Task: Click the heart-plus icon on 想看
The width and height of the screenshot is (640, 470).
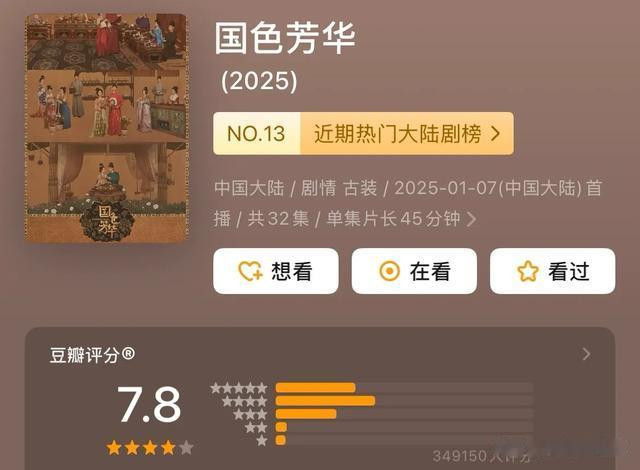Action: click(x=250, y=271)
